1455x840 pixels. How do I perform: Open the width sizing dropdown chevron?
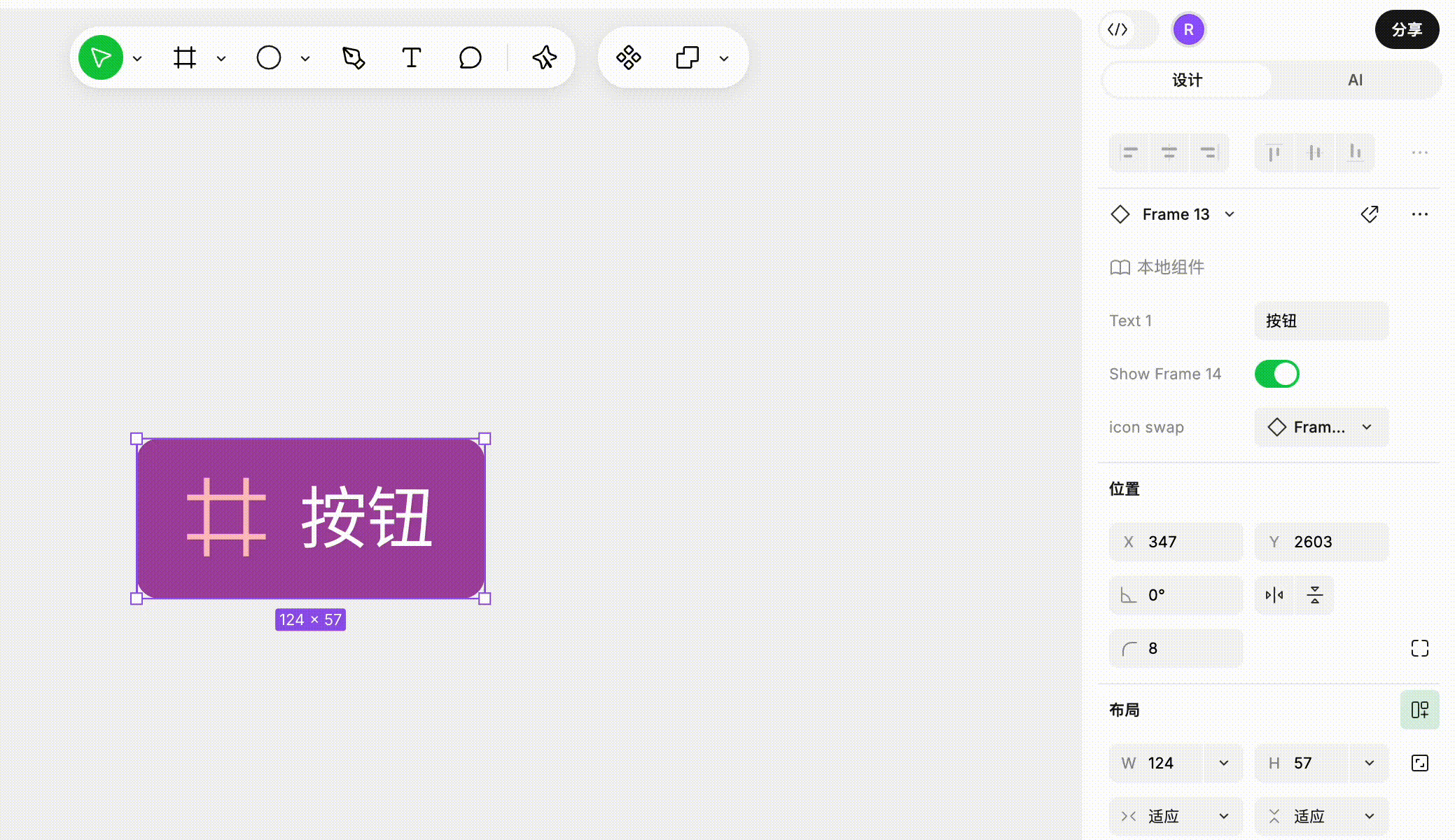tap(1224, 763)
